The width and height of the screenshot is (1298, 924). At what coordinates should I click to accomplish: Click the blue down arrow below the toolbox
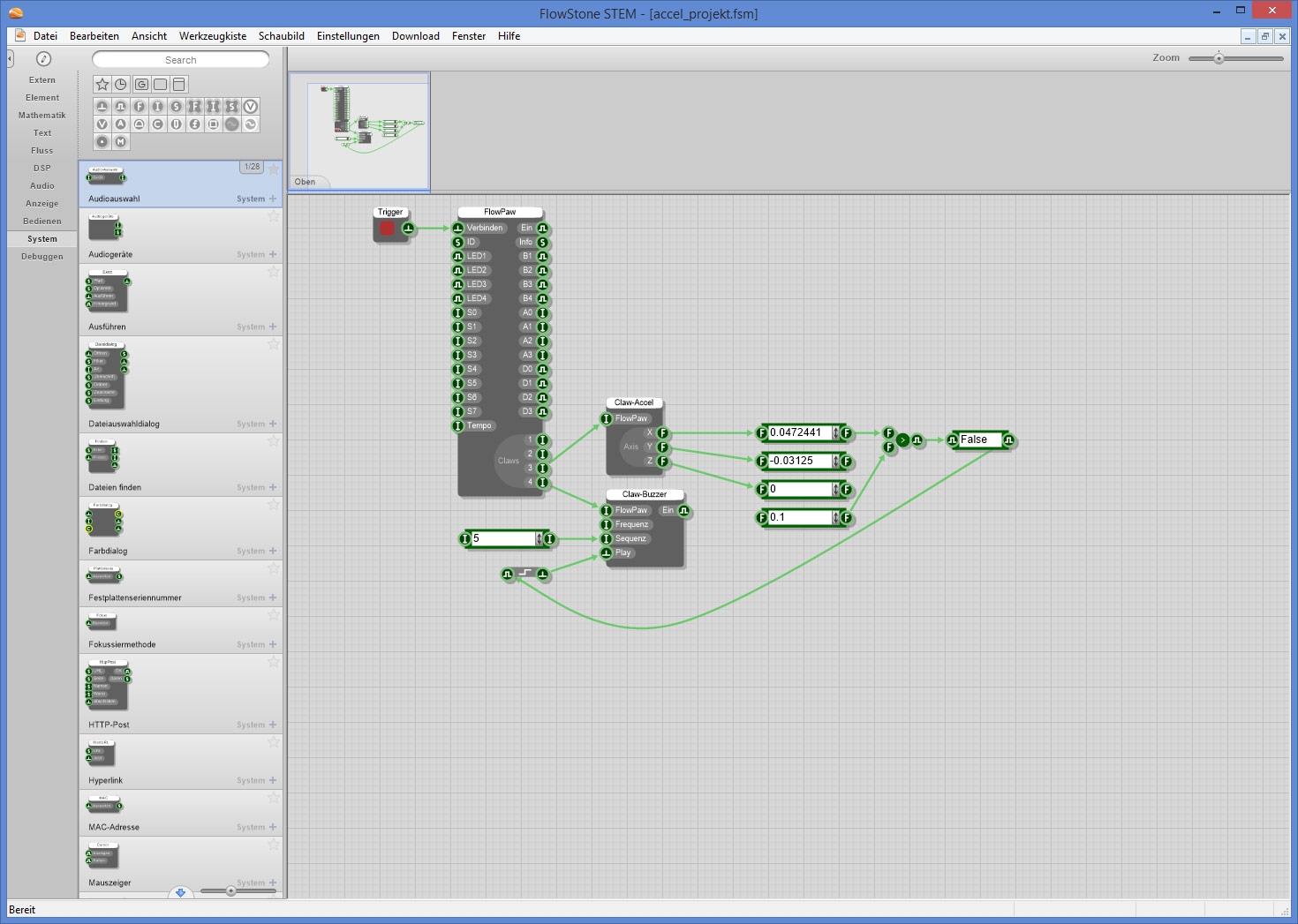(x=181, y=892)
